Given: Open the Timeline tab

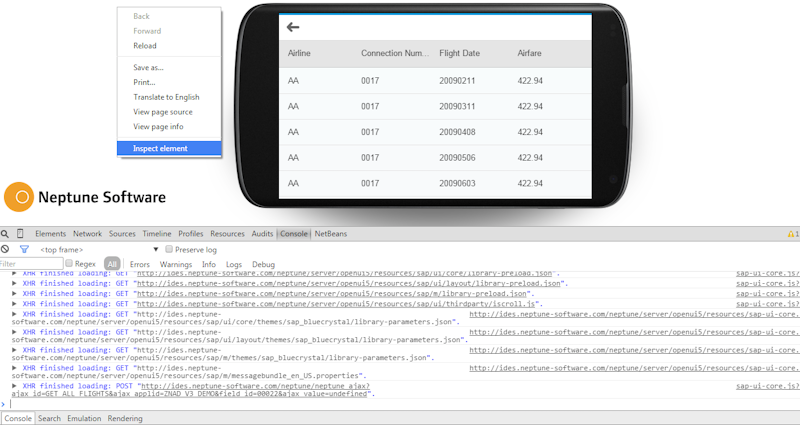Looking at the screenshot, I should [157, 234].
